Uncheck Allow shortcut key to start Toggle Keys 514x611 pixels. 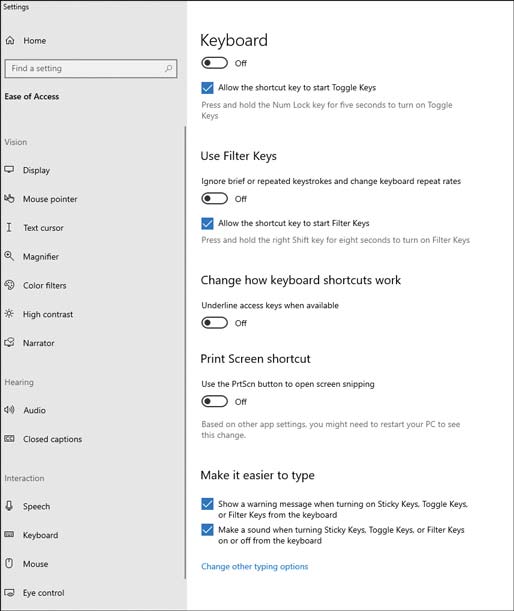(207, 88)
